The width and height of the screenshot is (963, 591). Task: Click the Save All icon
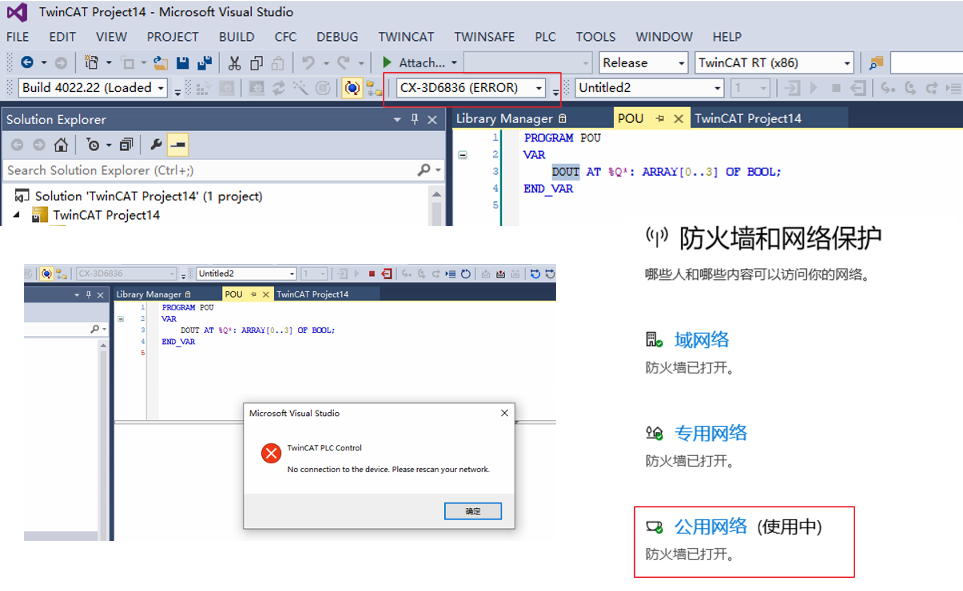[x=205, y=62]
